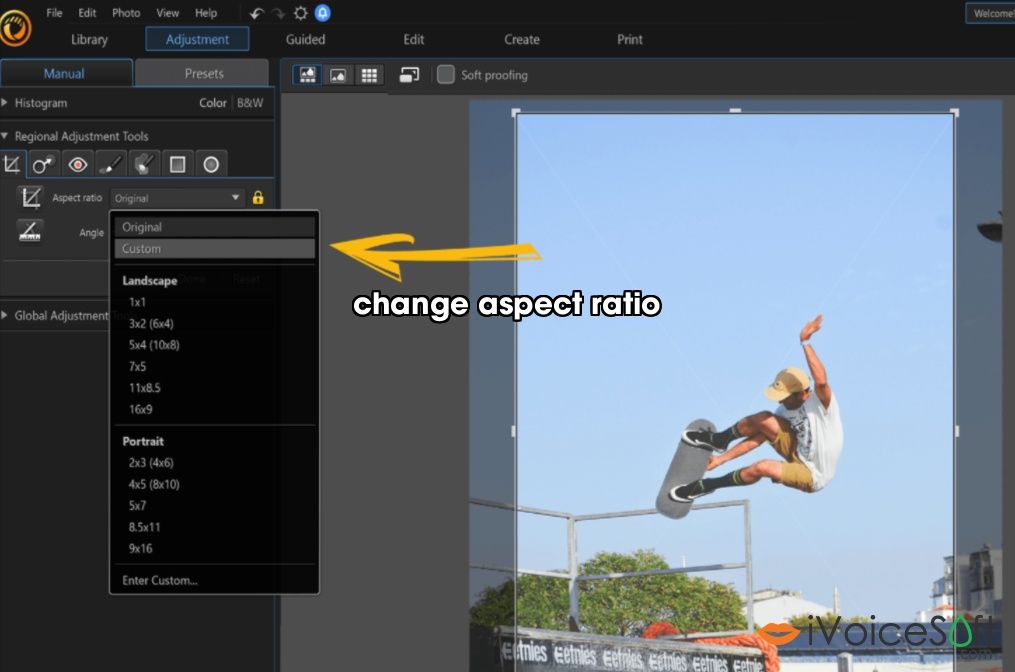
Task: Switch to the Library module
Action: coord(89,39)
